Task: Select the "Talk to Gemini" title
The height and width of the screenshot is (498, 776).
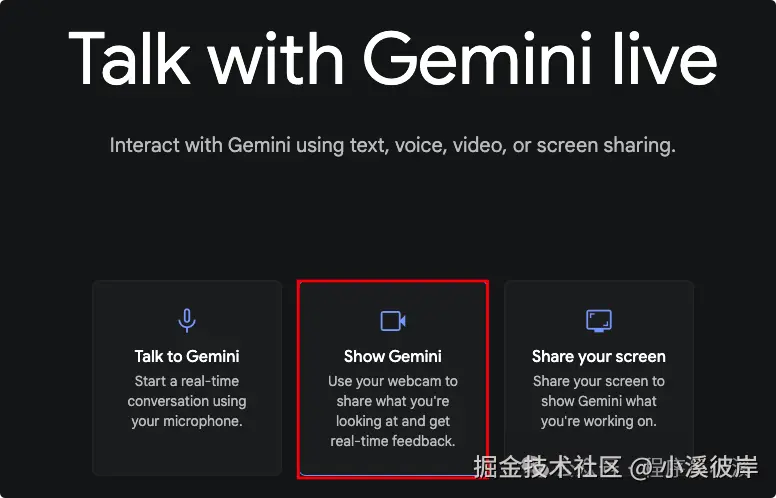Action: point(187,356)
